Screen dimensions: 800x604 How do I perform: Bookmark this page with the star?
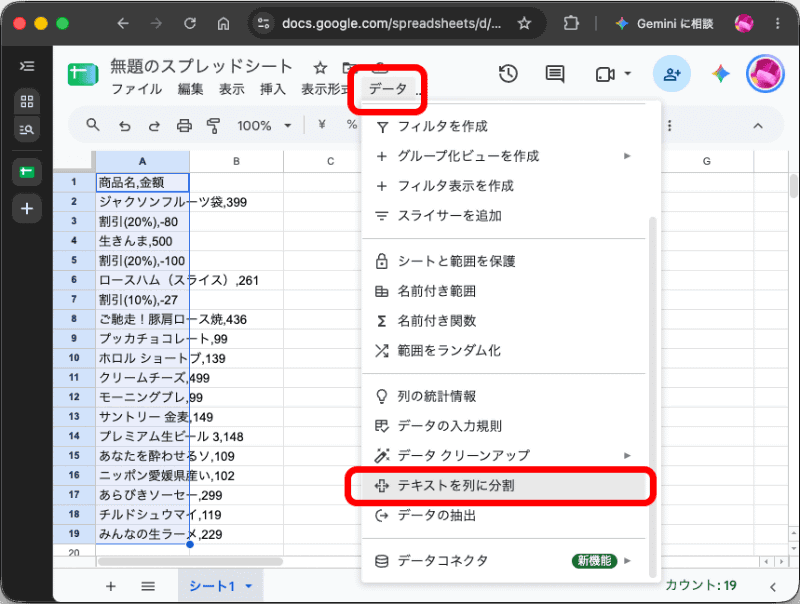[524, 23]
